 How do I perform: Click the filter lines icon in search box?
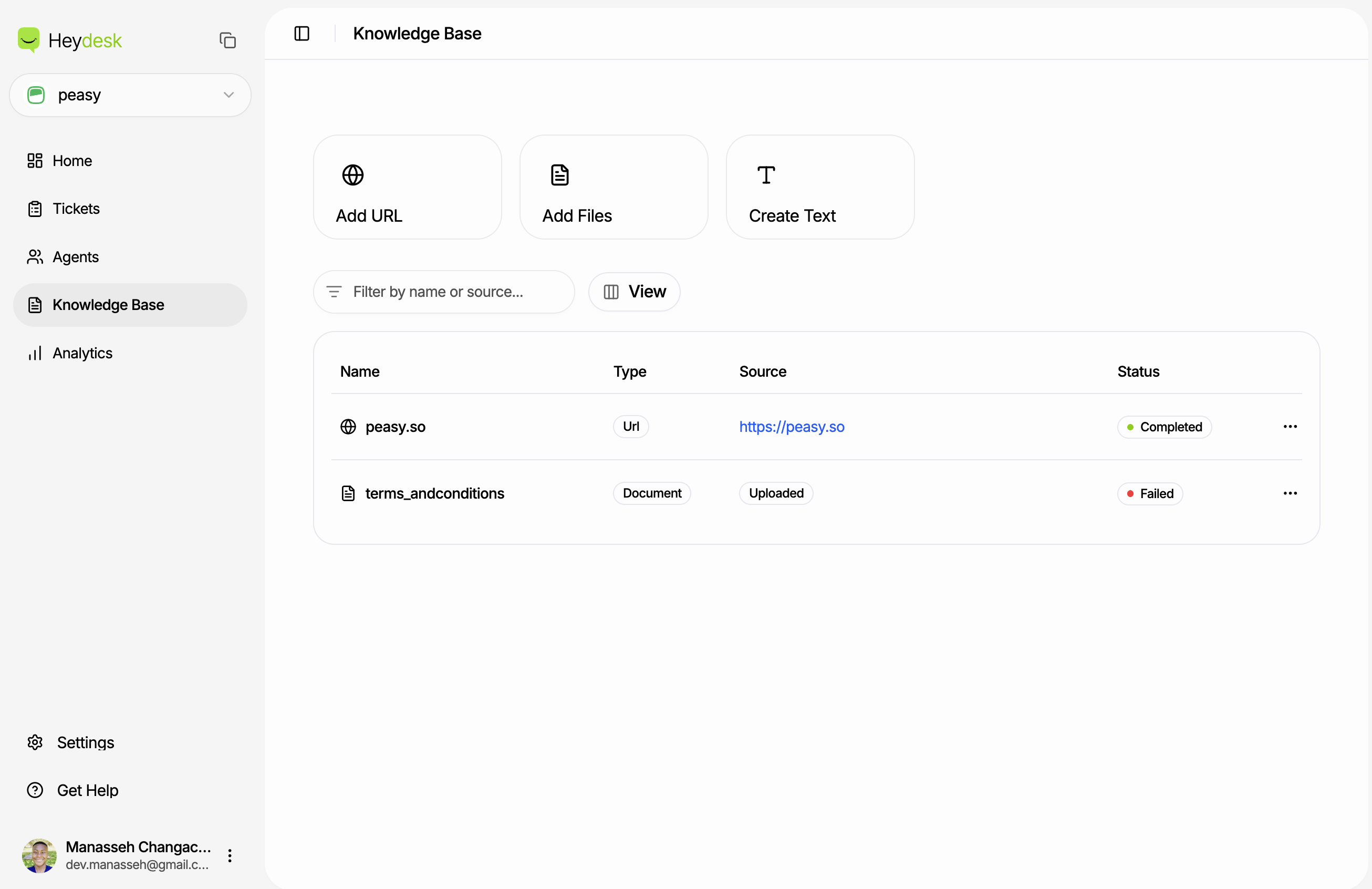pyautogui.click(x=334, y=292)
